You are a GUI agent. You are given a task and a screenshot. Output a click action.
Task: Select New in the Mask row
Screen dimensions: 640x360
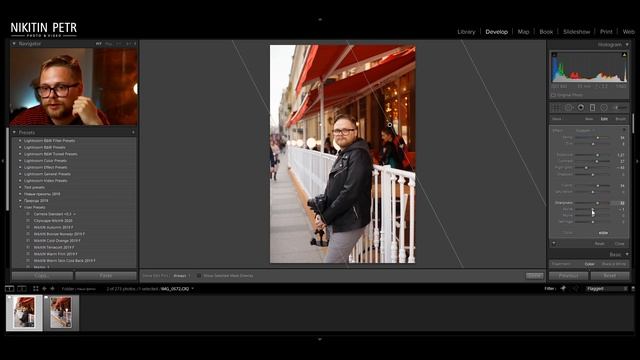(589, 119)
